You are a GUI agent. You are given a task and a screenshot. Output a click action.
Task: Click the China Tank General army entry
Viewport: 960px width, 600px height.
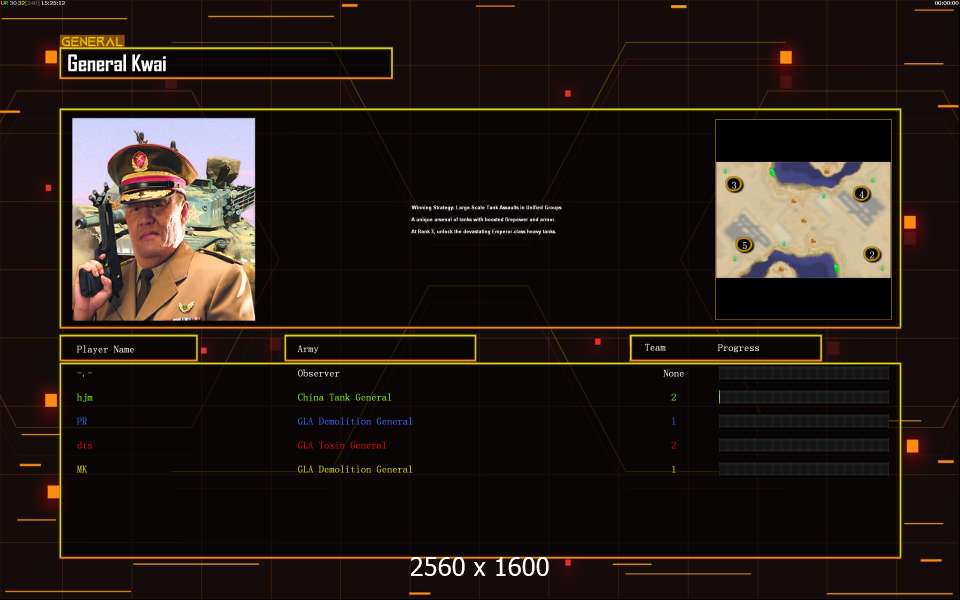point(344,398)
